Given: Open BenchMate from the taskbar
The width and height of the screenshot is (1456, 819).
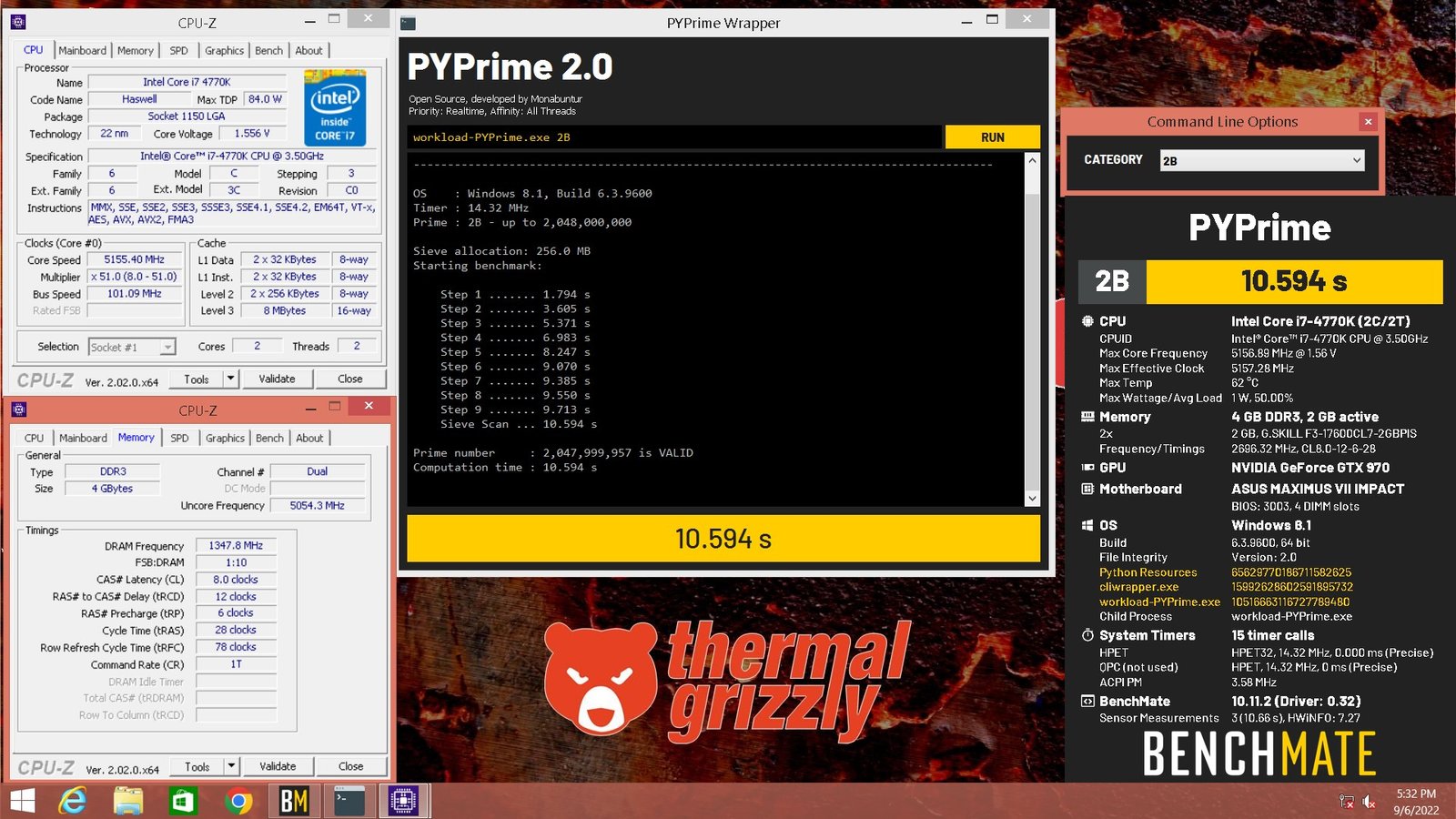Looking at the screenshot, I should (x=293, y=801).
